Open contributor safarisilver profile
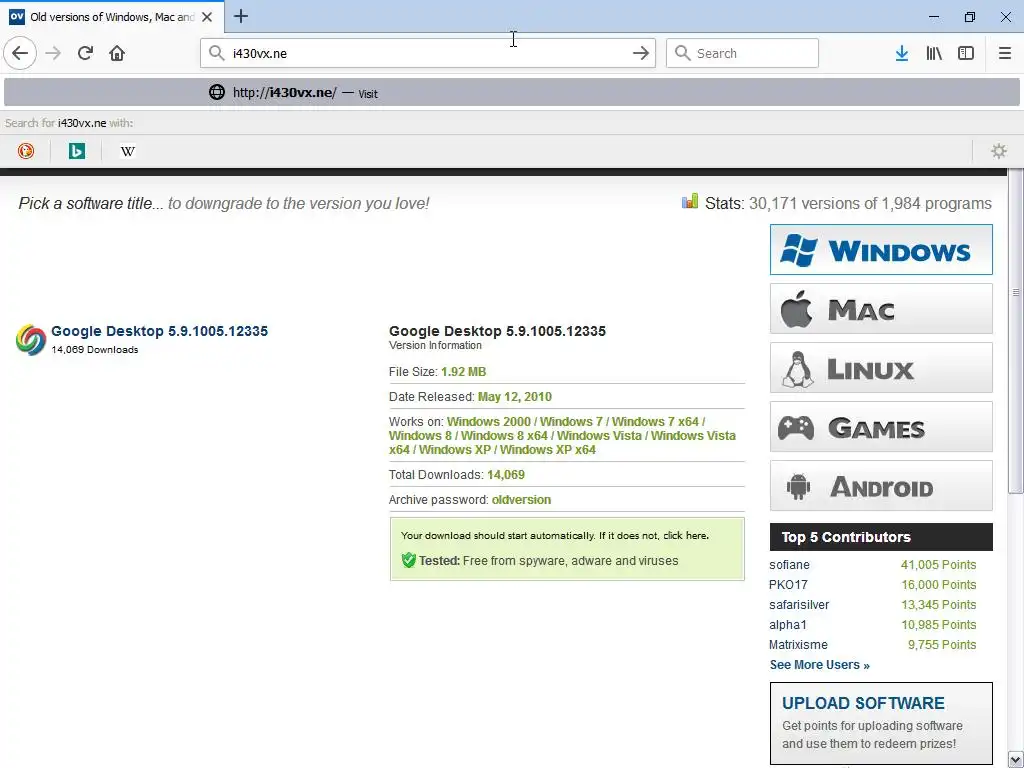 799,605
